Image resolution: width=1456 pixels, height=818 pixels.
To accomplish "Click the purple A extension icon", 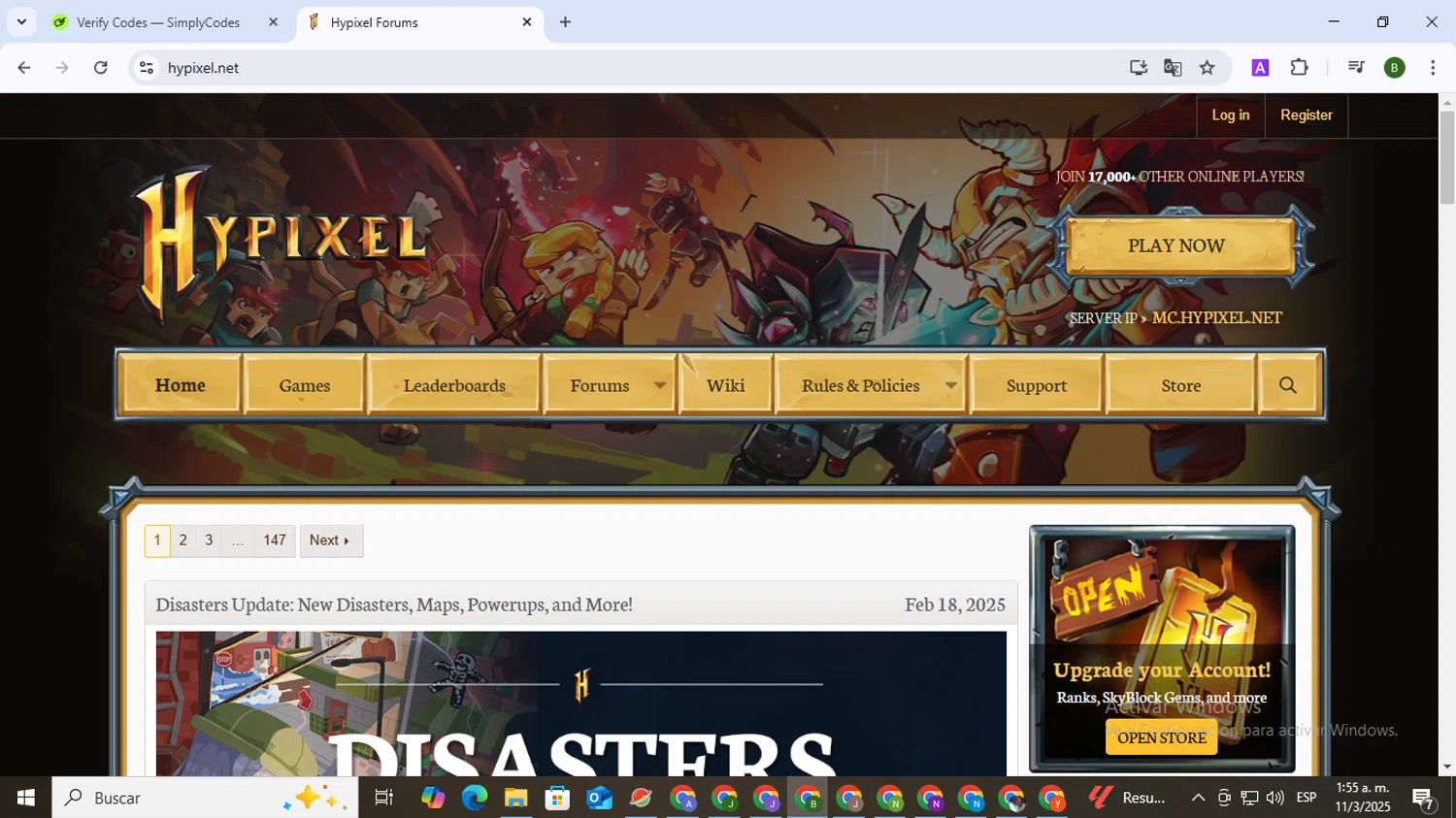I will (x=1260, y=68).
